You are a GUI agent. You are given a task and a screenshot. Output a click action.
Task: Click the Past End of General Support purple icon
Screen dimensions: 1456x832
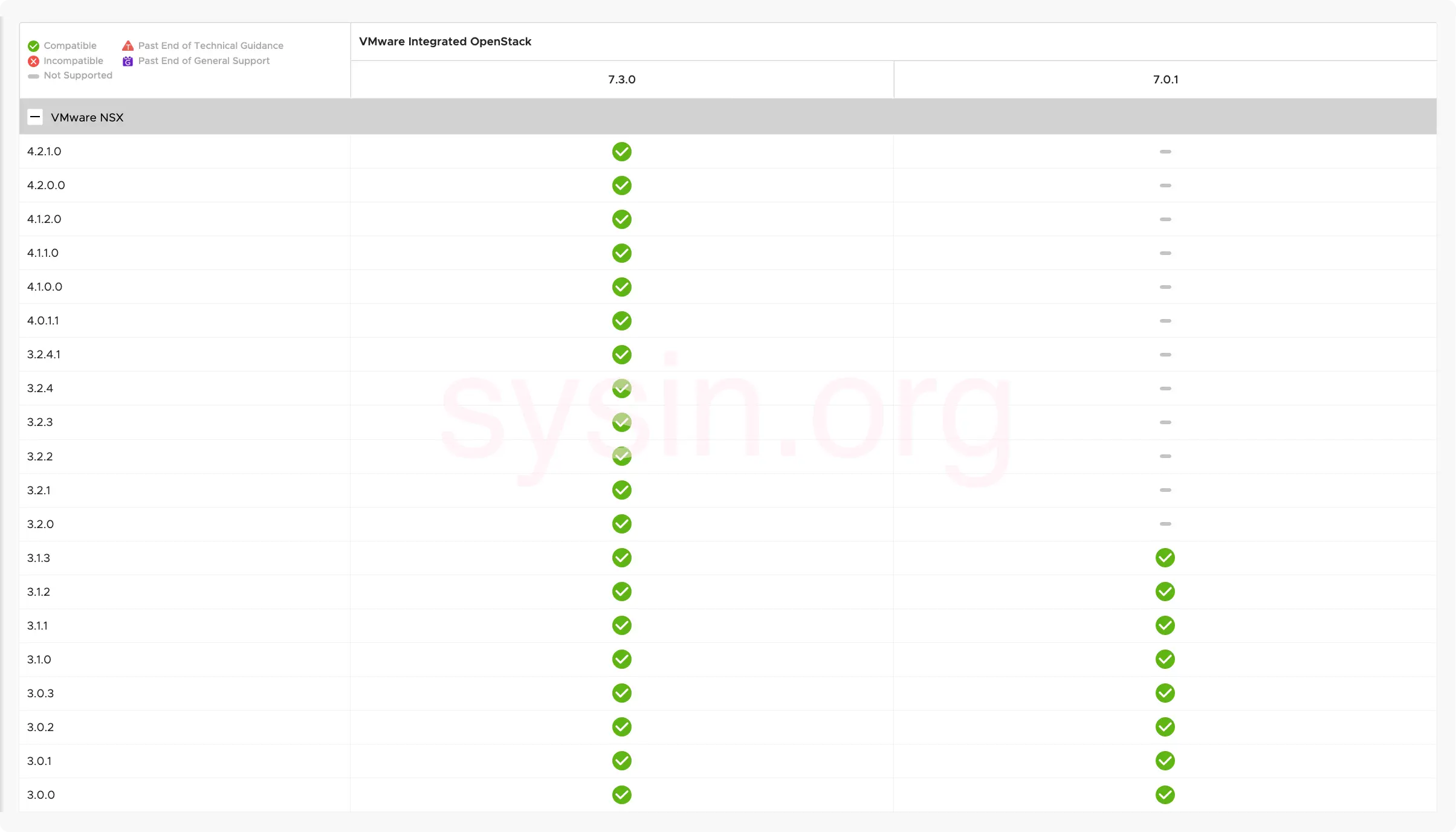click(x=128, y=61)
